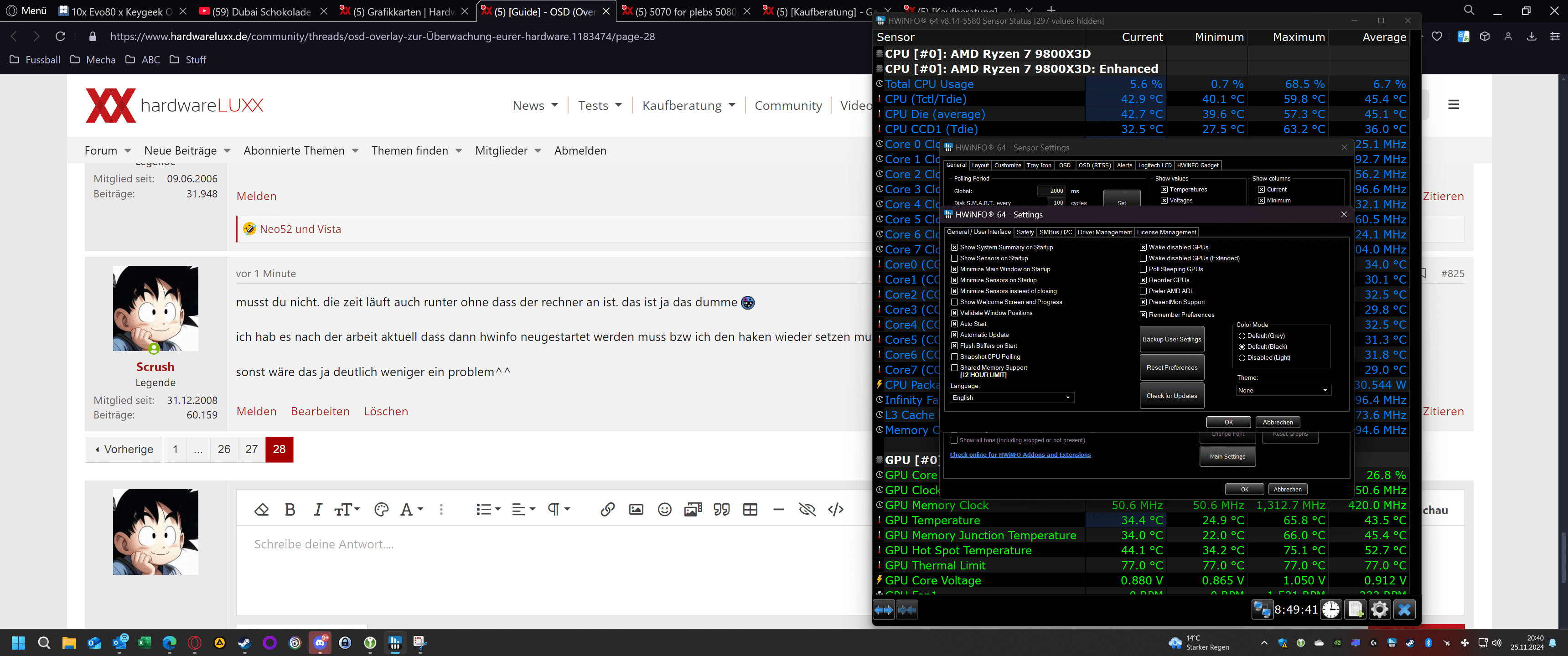Open HWiNFO Addons and Extensions link
Viewport: 1568px width, 656px height.
(1020, 455)
